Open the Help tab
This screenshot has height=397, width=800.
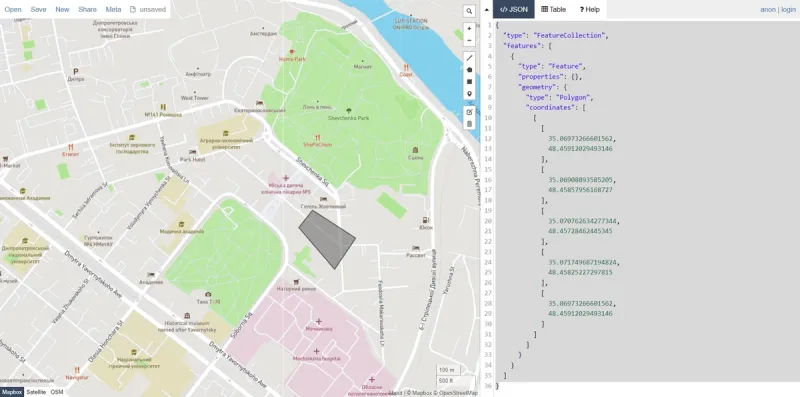(x=589, y=9)
